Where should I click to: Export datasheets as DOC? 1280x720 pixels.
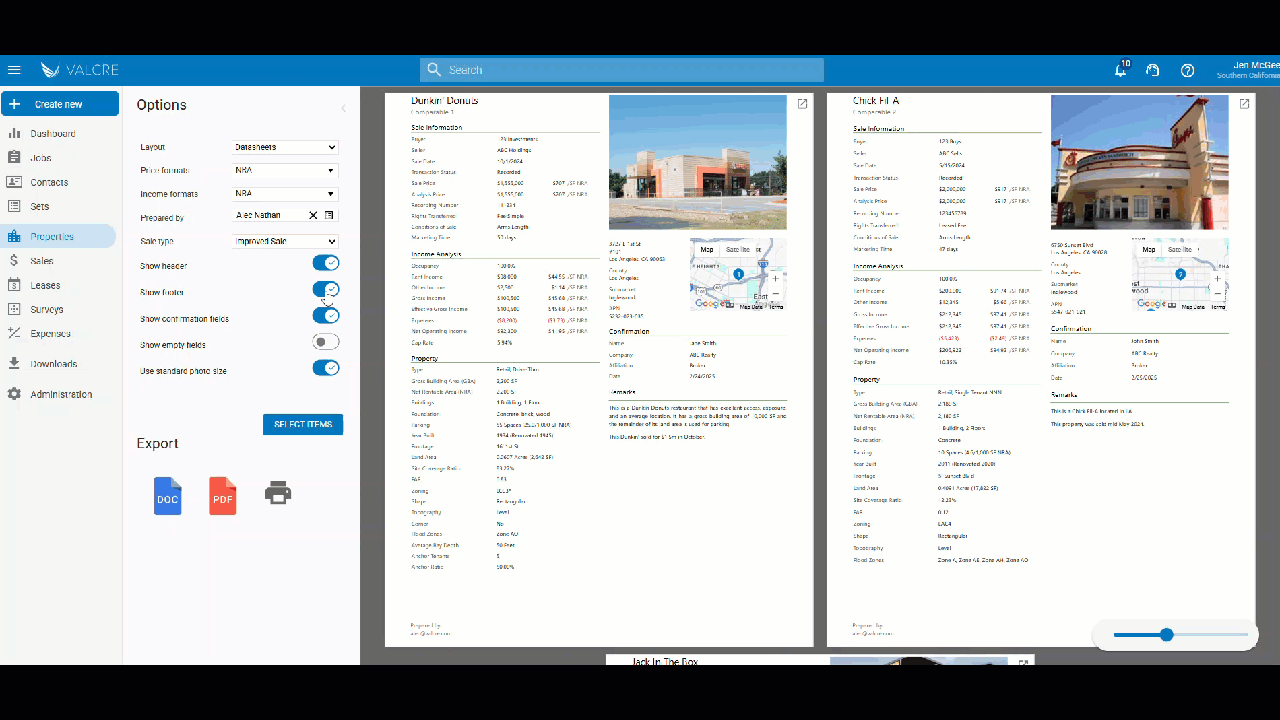pos(168,496)
